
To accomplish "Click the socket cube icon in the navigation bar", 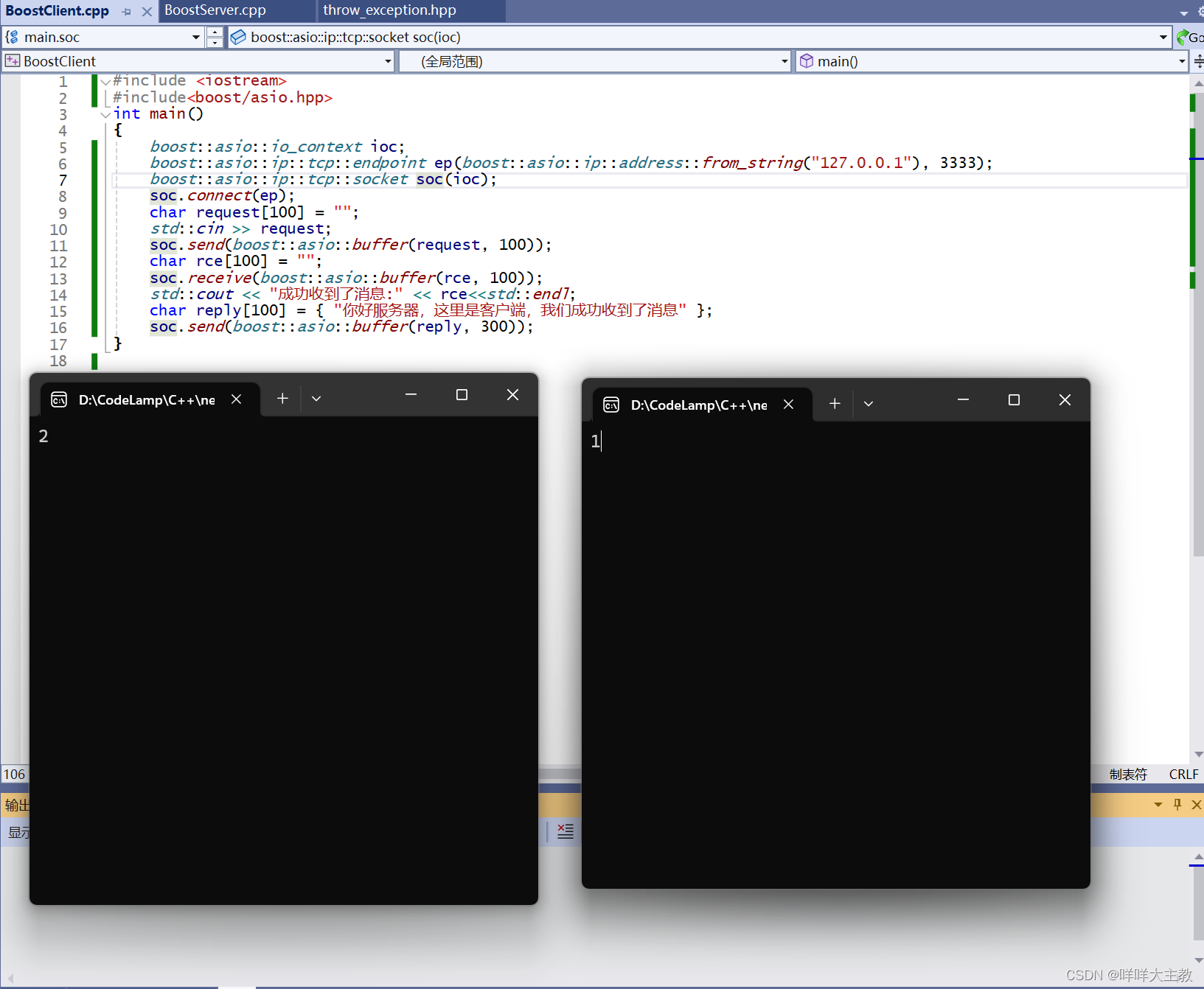I will 237,37.
